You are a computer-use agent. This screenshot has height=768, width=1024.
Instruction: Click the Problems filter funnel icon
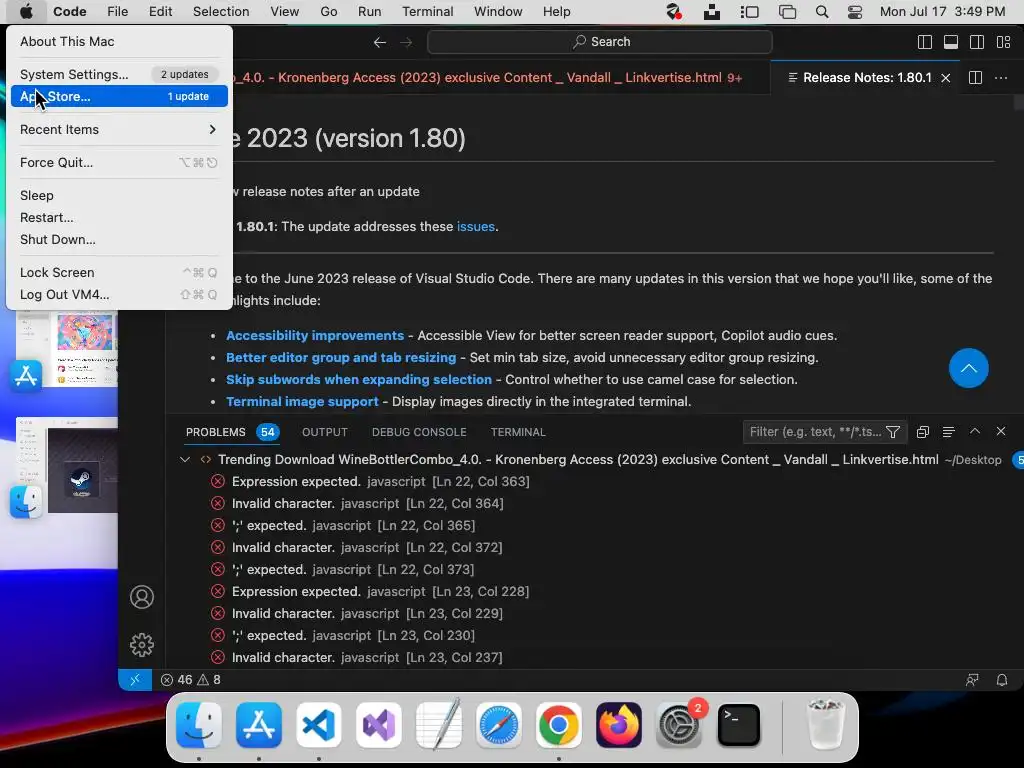pos(893,432)
